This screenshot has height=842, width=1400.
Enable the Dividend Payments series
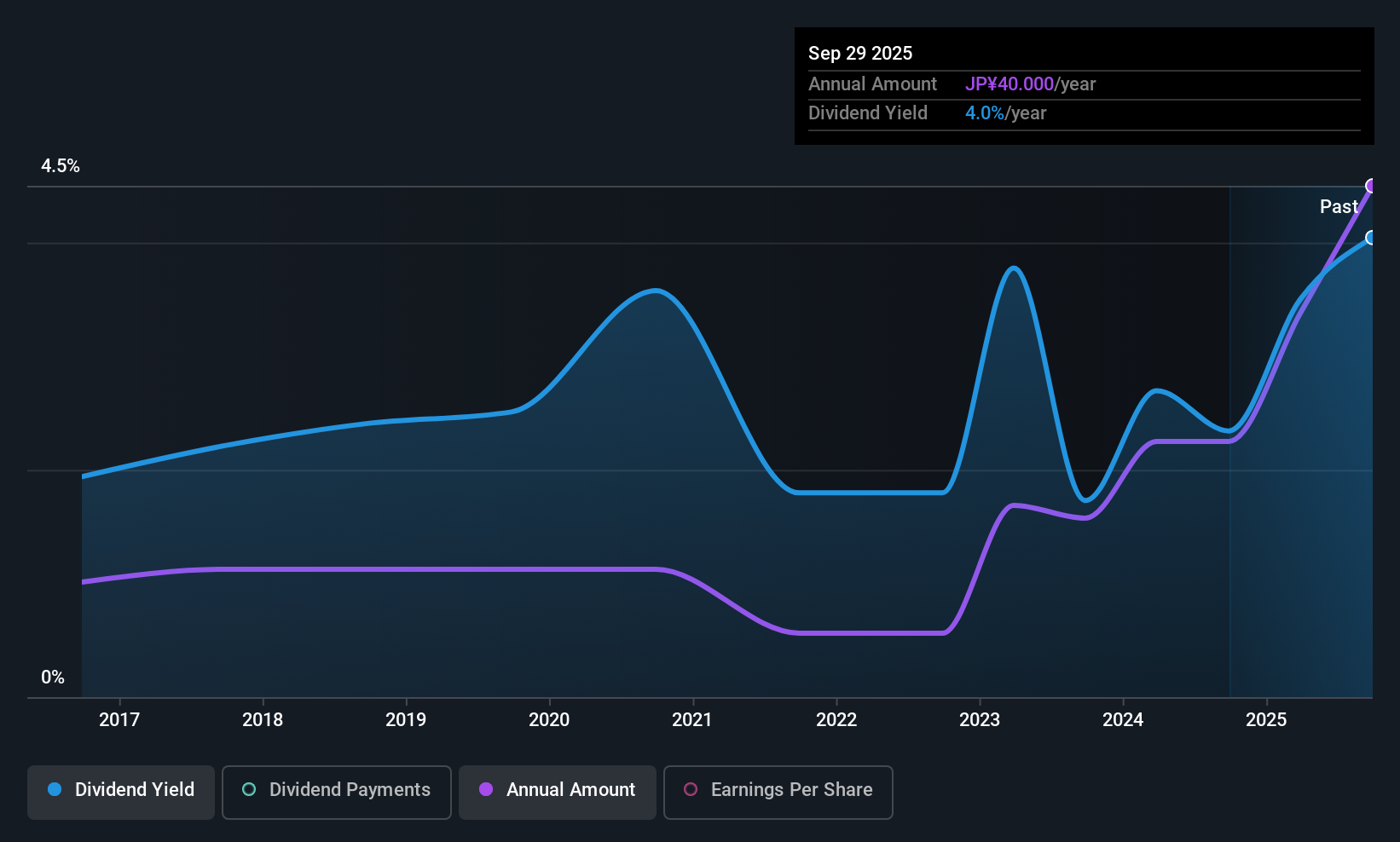(337, 792)
